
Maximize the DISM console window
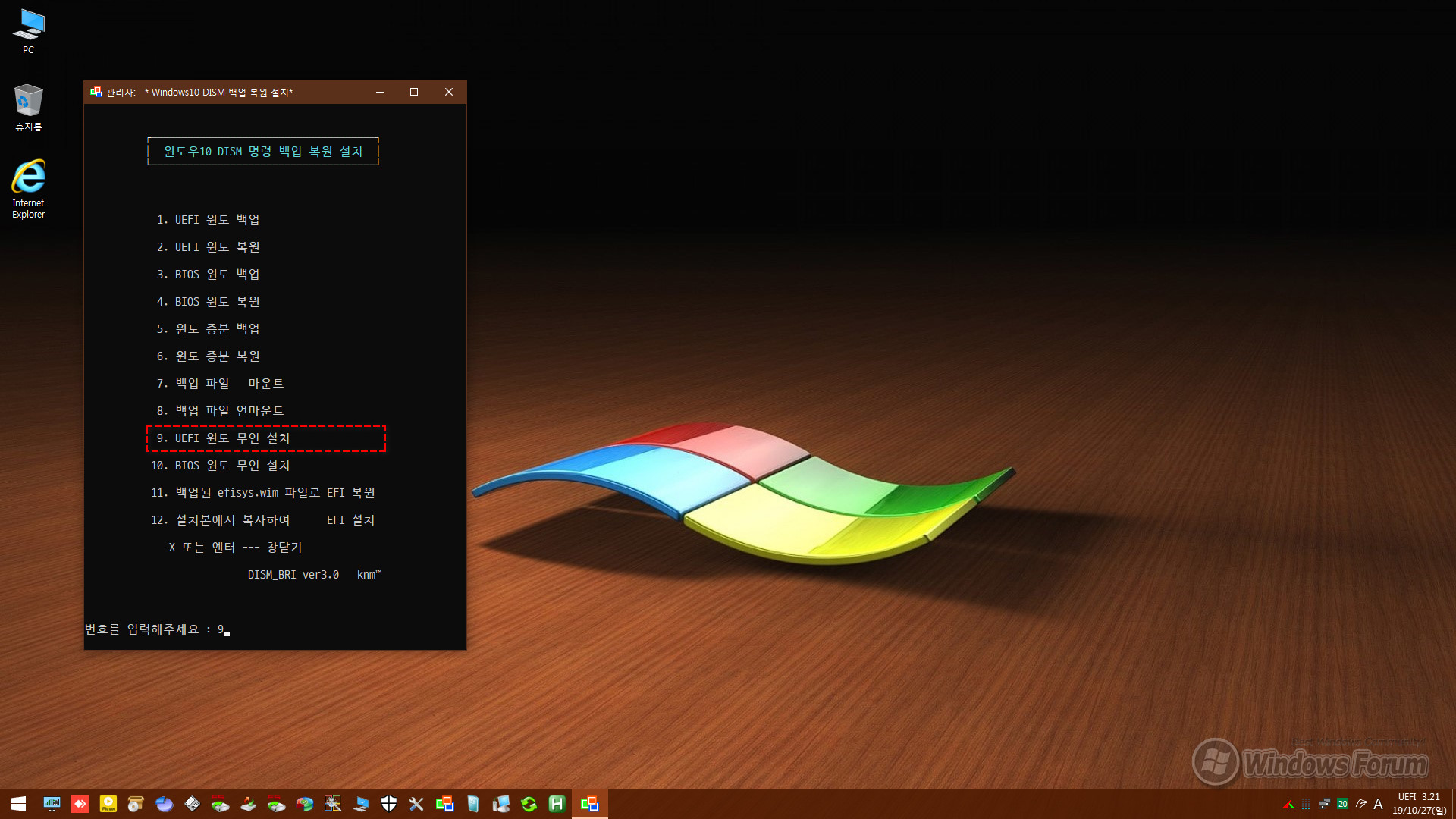[414, 92]
